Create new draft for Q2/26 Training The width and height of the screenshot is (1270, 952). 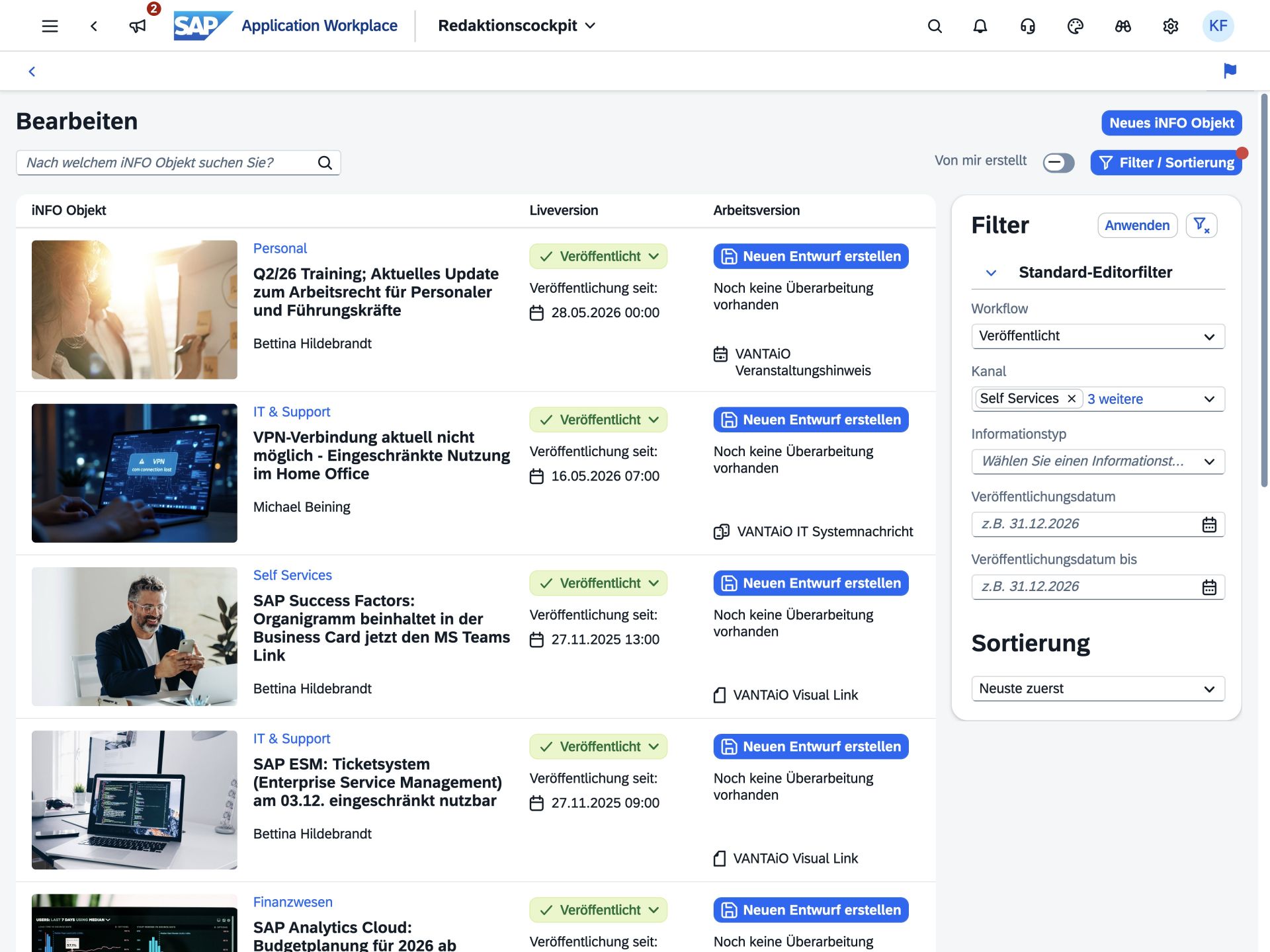[811, 257]
